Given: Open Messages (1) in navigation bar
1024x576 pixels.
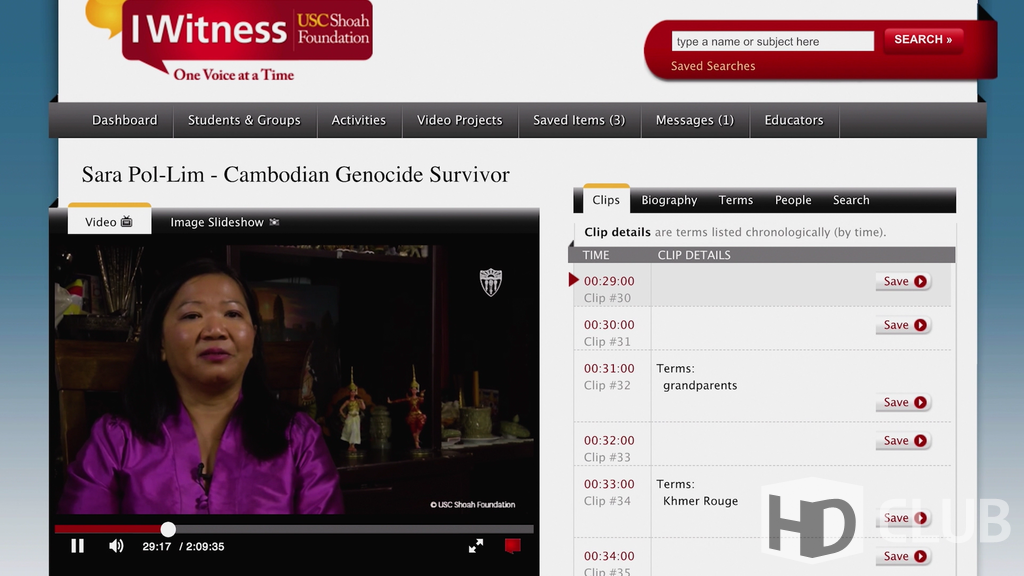Looking at the screenshot, I should point(694,120).
